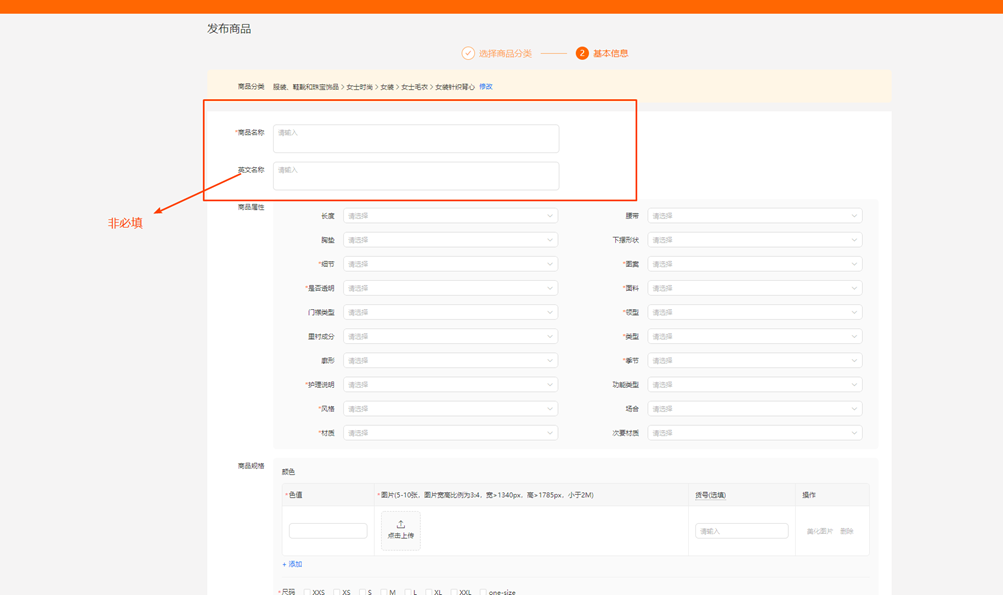This screenshot has width=1003, height=595.
Task: Expand the 风格 selection dropdown
Action: (449, 408)
